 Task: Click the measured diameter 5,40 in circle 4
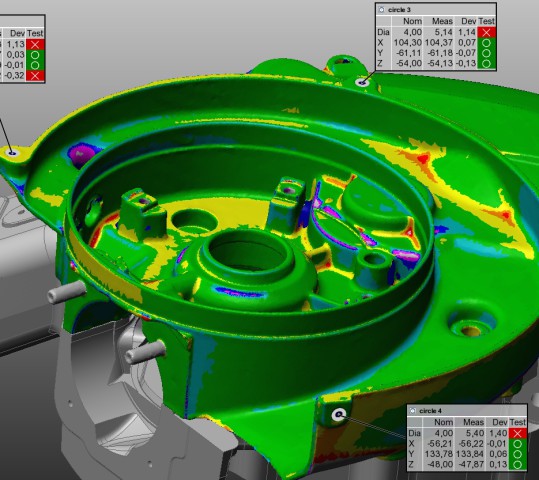[x=476, y=433]
